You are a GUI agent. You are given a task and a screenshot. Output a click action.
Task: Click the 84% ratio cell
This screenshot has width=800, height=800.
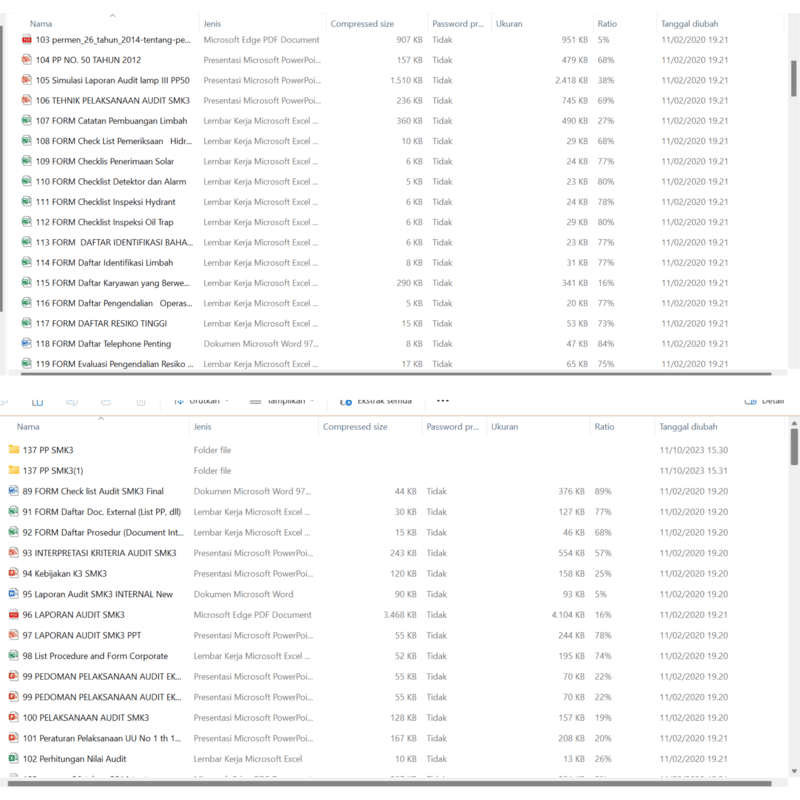tap(606, 343)
